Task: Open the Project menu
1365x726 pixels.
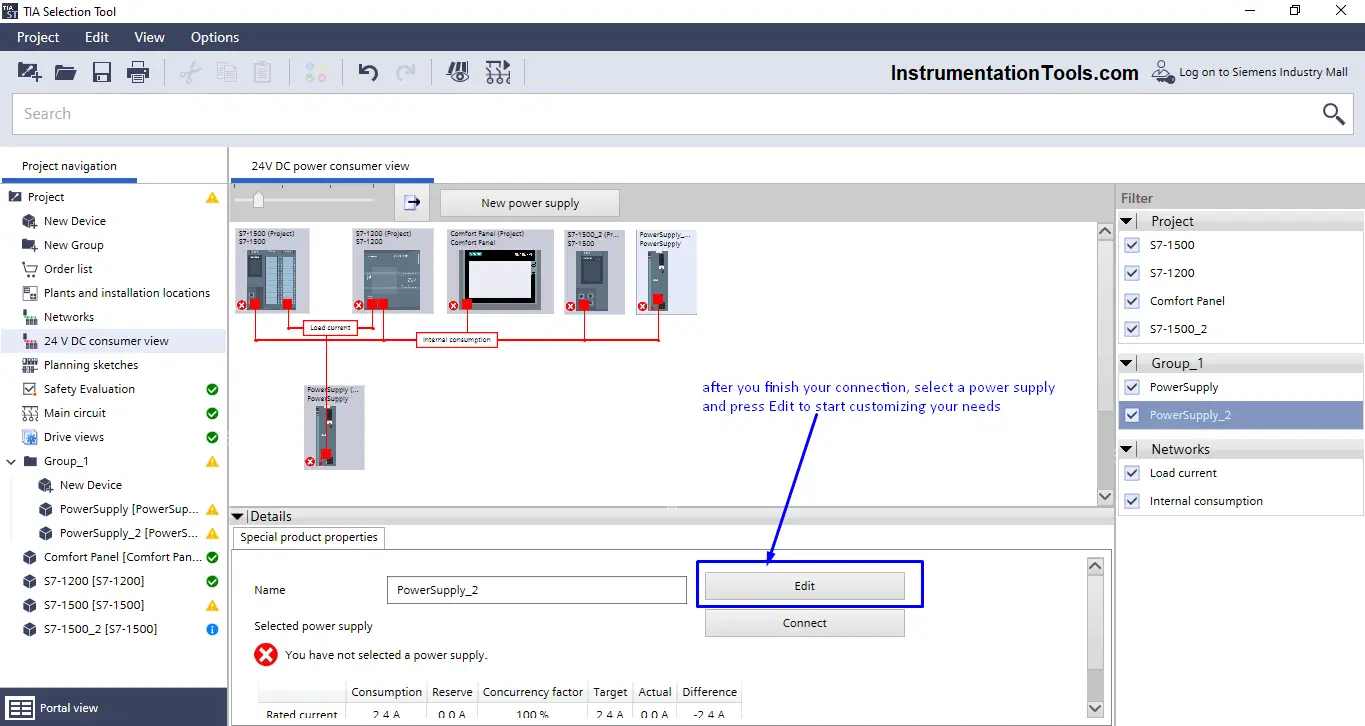Action: [x=38, y=37]
